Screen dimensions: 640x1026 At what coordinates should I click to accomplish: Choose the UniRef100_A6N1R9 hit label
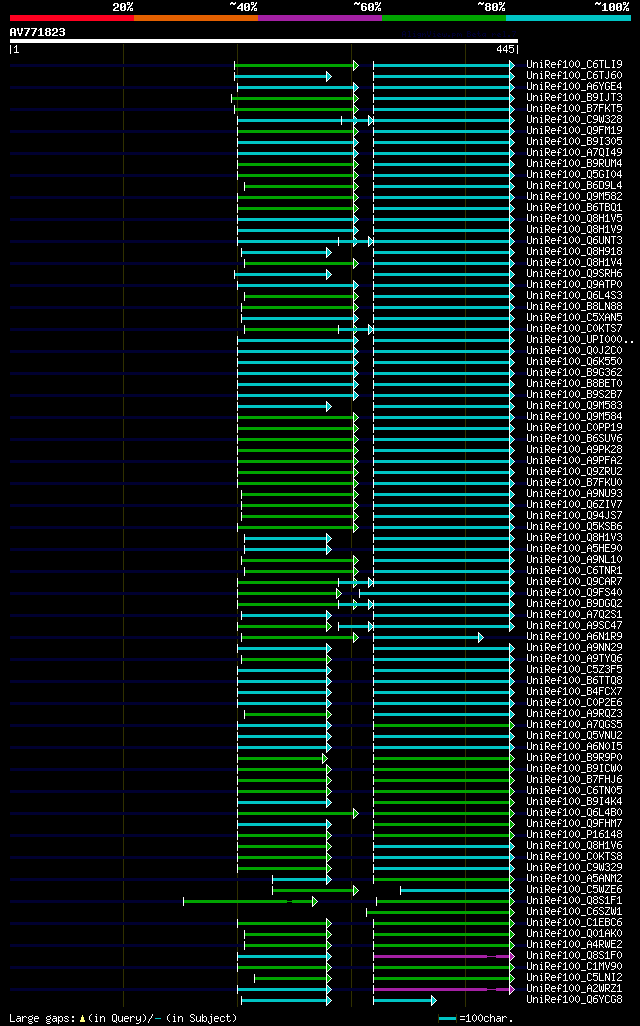pyautogui.click(x=575, y=636)
